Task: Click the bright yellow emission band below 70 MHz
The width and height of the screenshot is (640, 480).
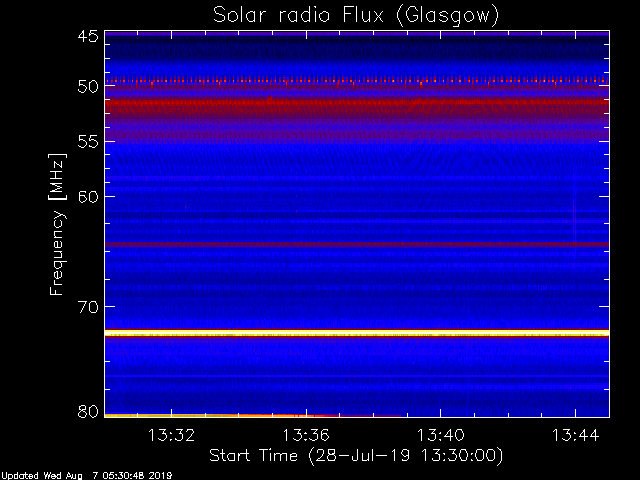Action: pos(357,333)
